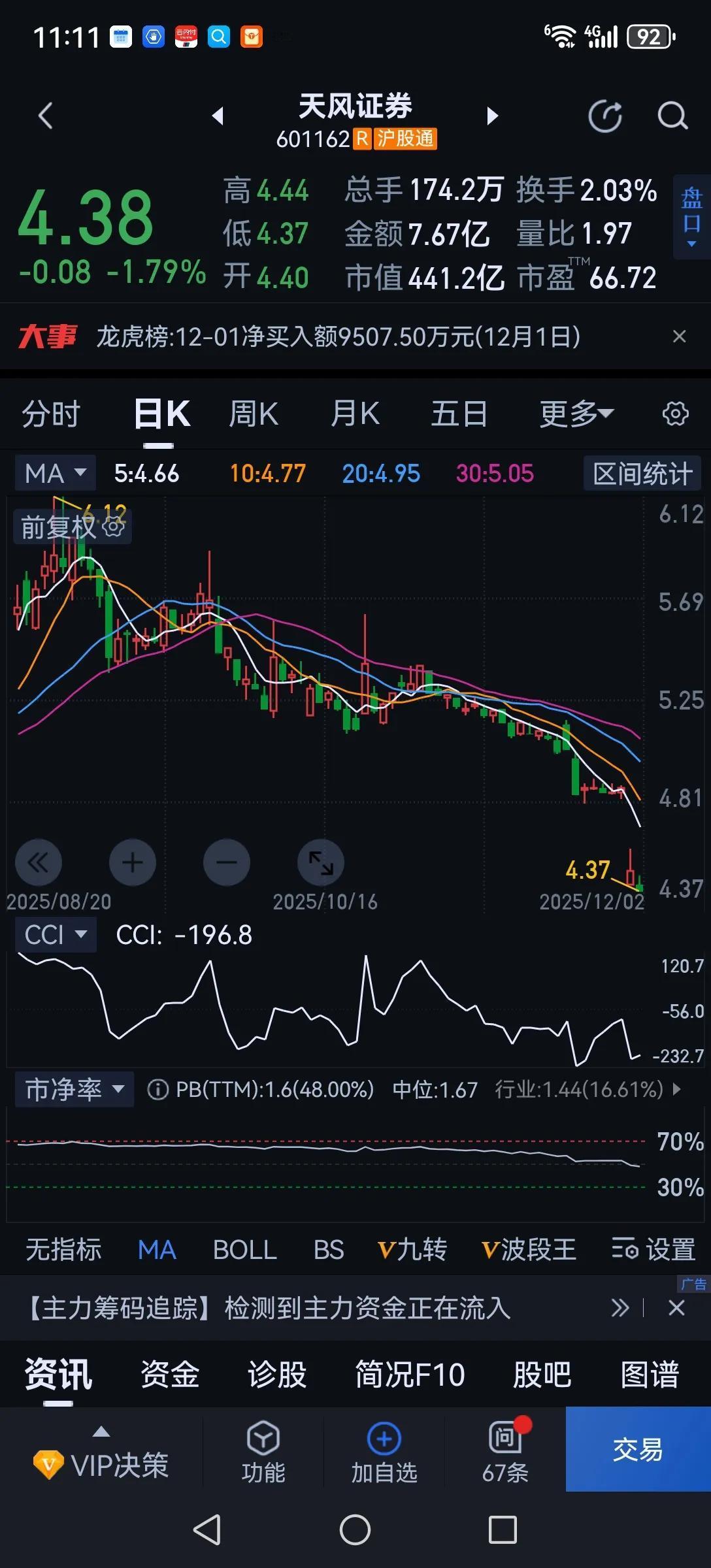Open indicator 设置 button

click(x=653, y=1249)
